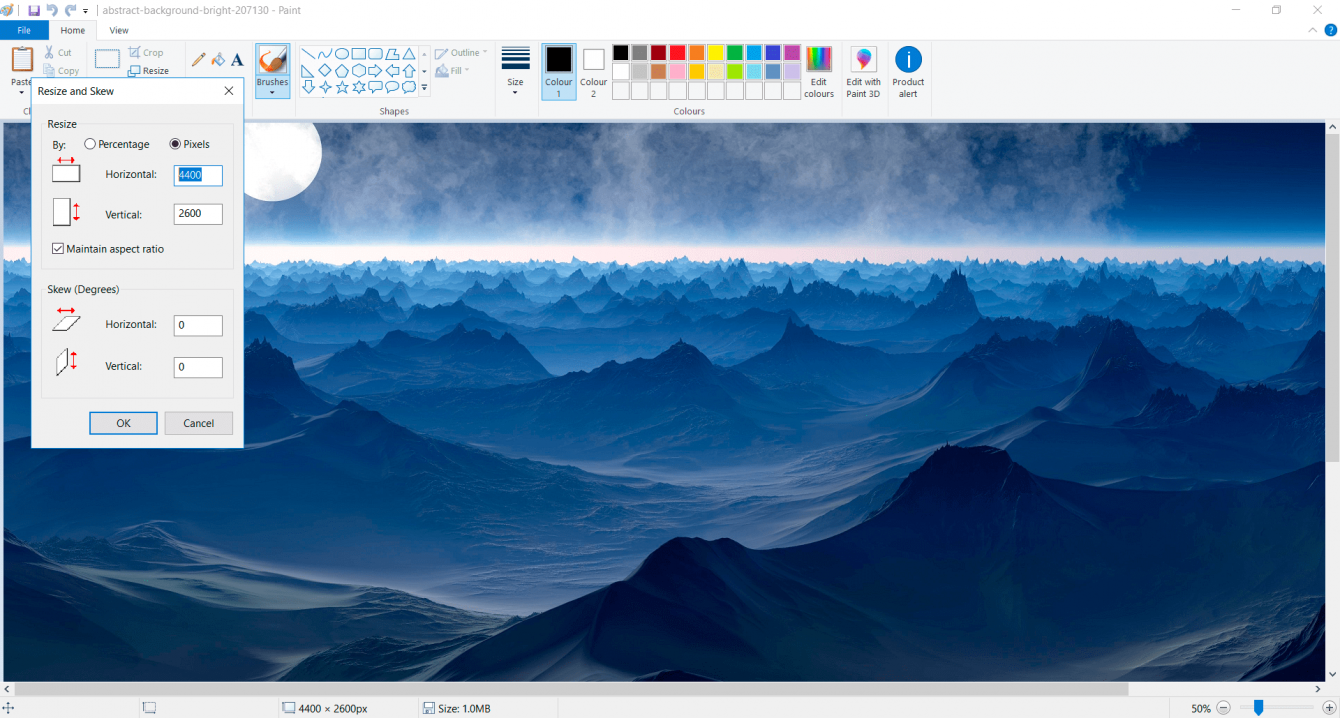Screen dimensions: 1340x718
Task: Select the red colour swatch
Action: 676,52
